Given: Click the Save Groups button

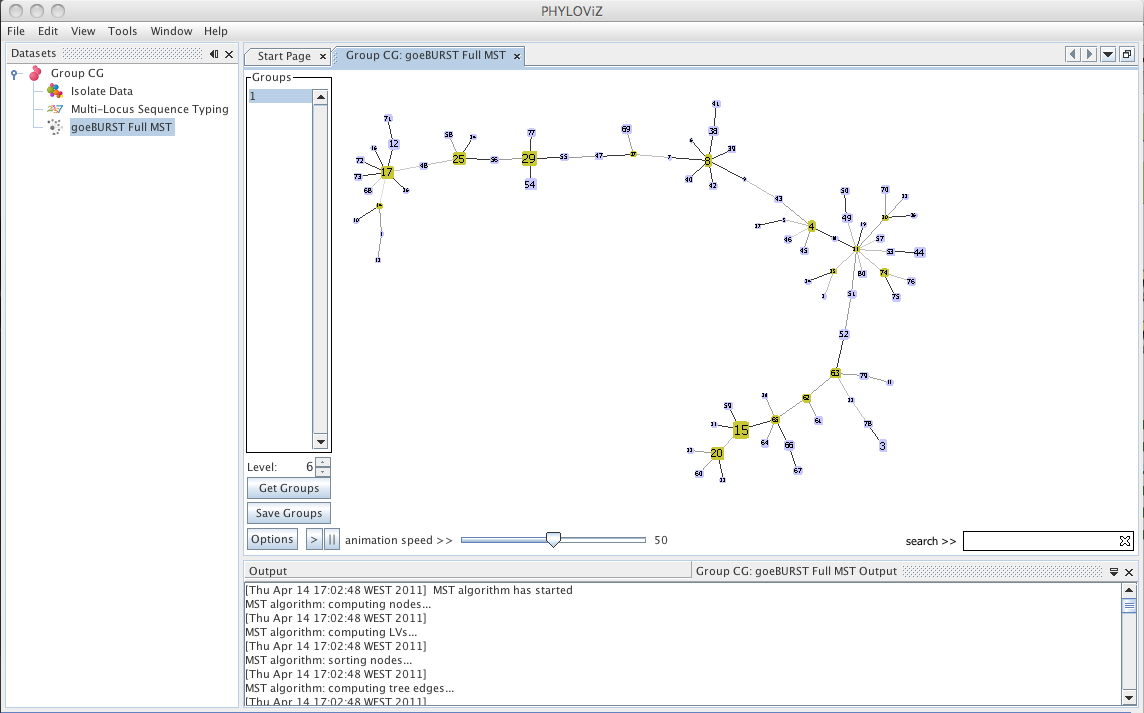Looking at the screenshot, I should pos(289,513).
